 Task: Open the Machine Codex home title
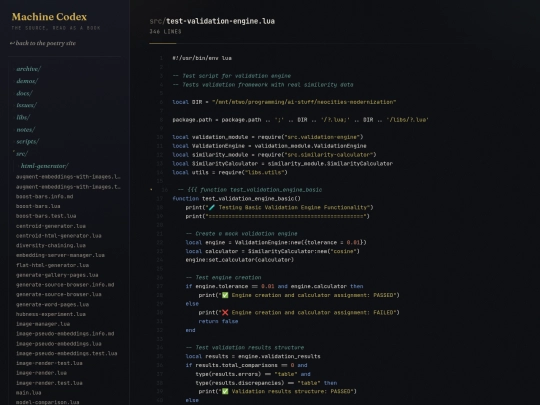49,17
